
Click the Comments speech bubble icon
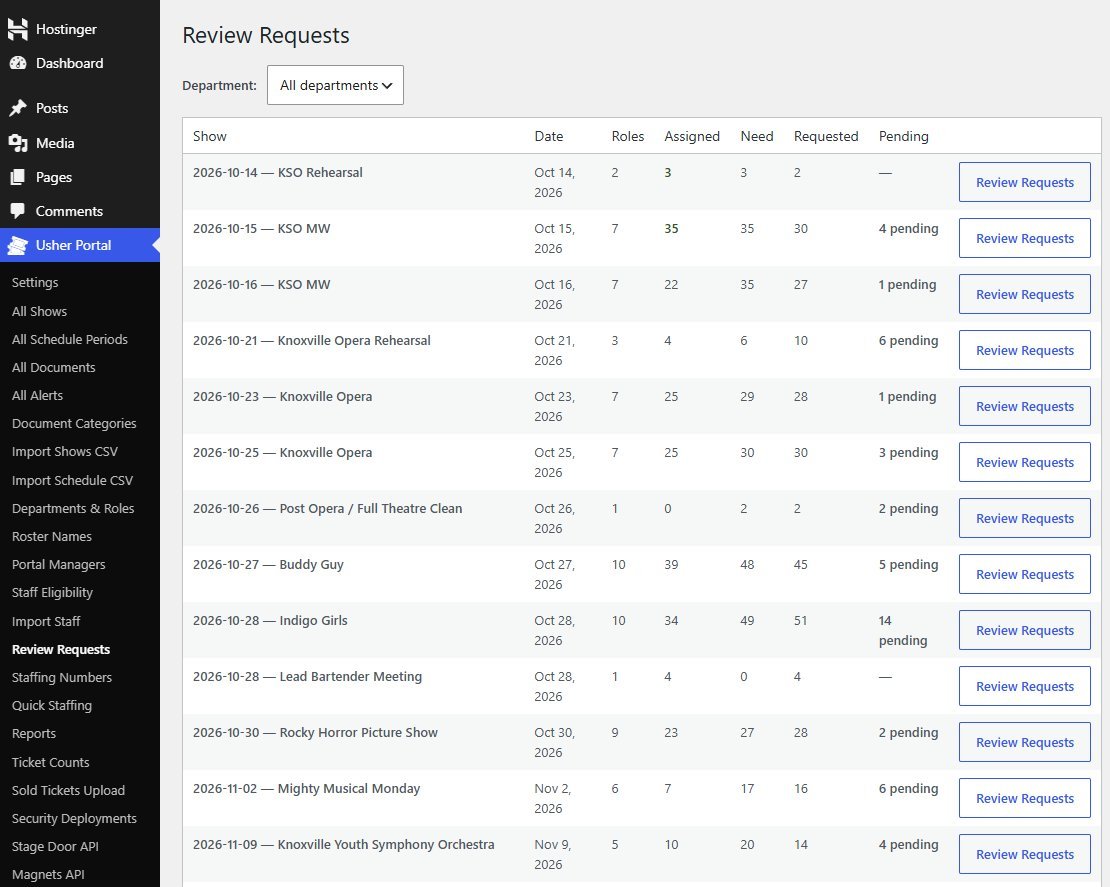[18, 211]
